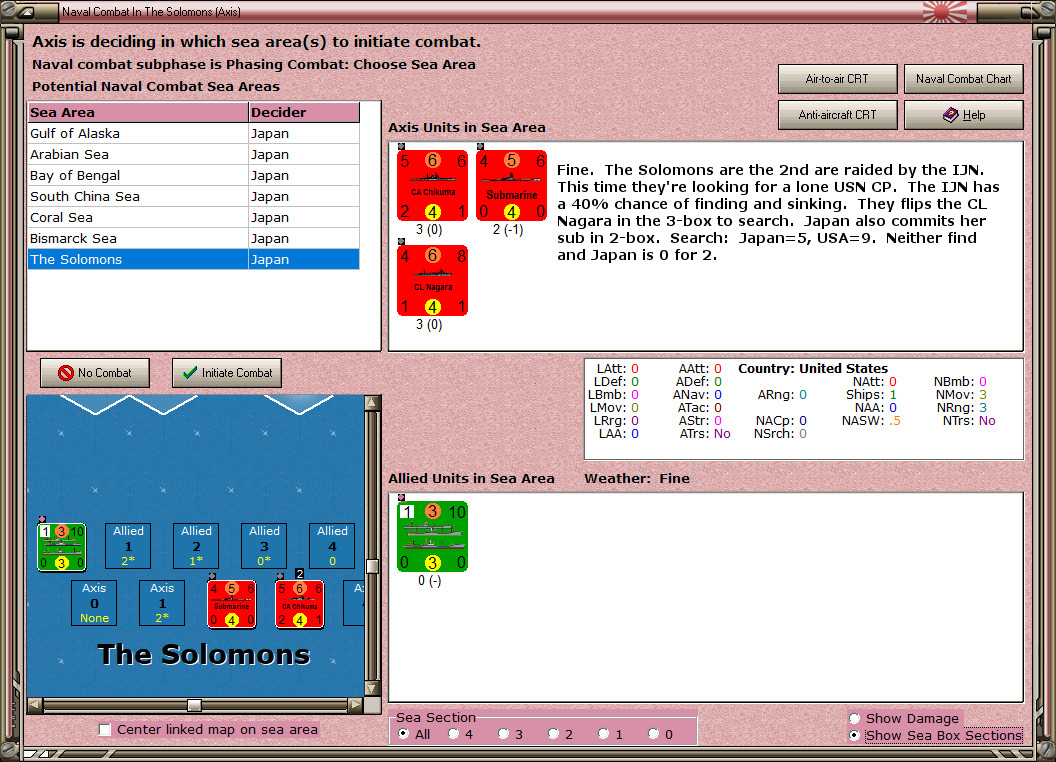The image size is (1056, 762).
Task: Open the Air-to-air CRT chart
Action: tap(837, 79)
